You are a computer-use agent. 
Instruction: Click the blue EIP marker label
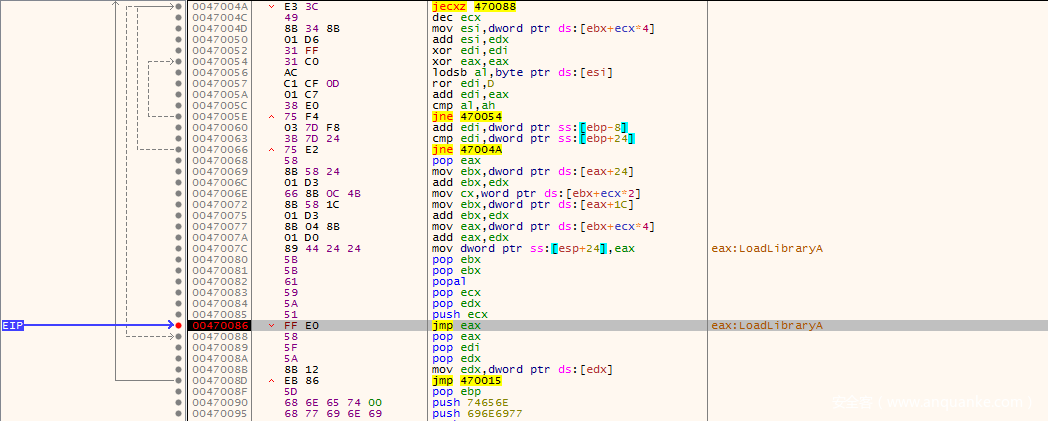click(x=13, y=326)
